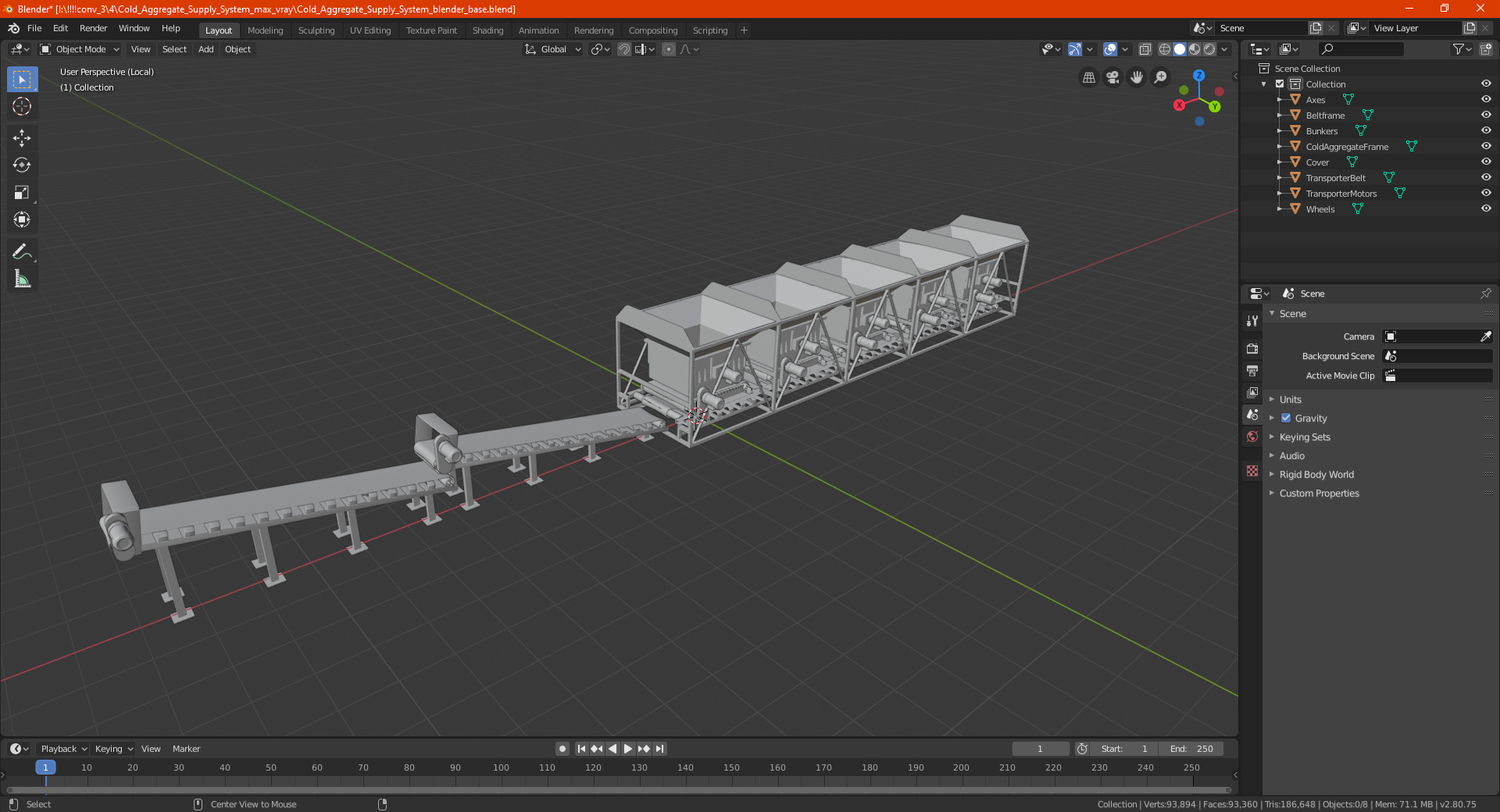
Task: Open the Tool properties tab
Action: (1252, 321)
